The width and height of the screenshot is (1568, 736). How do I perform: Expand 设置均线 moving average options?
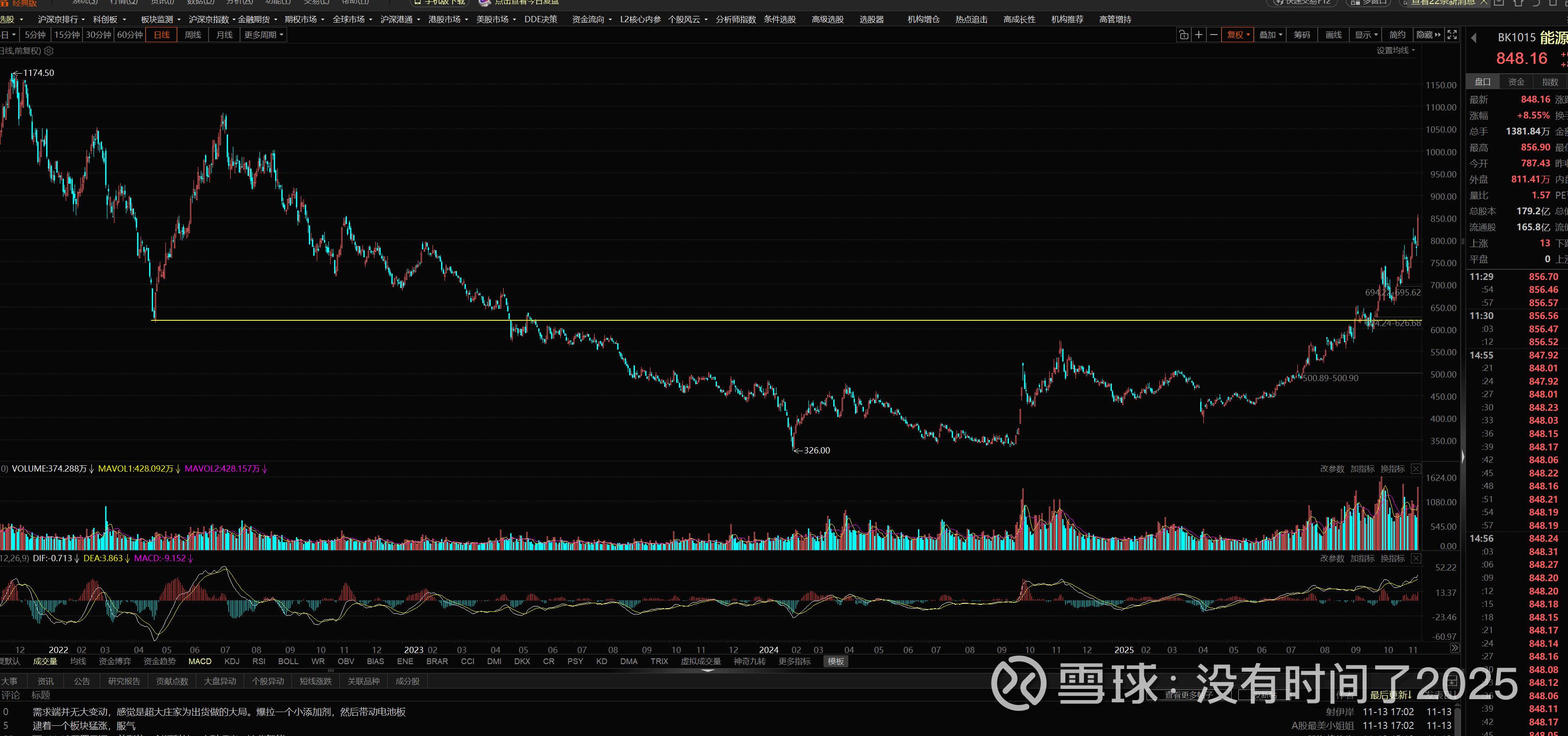pos(1396,51)
